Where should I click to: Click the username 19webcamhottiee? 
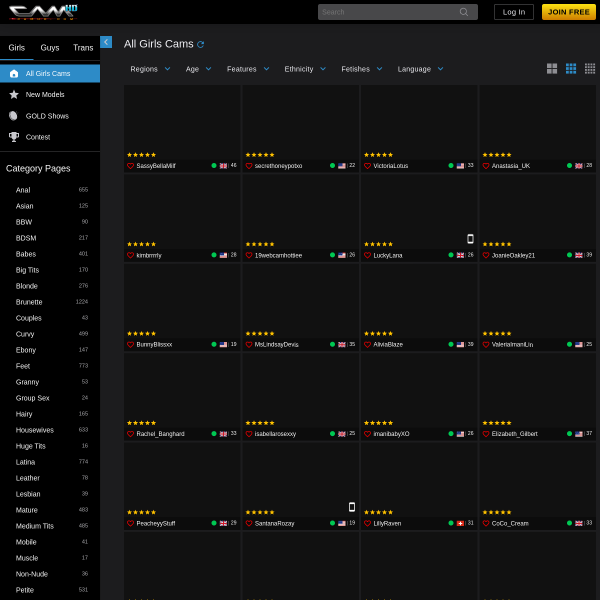pos(278,255)
